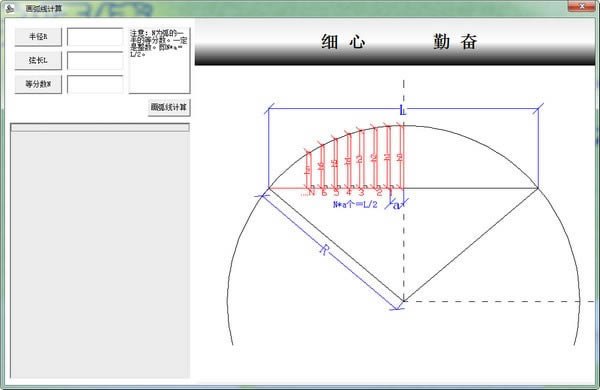The height and width of the screenshot is (390, 600).
Task: Click the blue L chord dimension label
Action: [x=403, y=110]
